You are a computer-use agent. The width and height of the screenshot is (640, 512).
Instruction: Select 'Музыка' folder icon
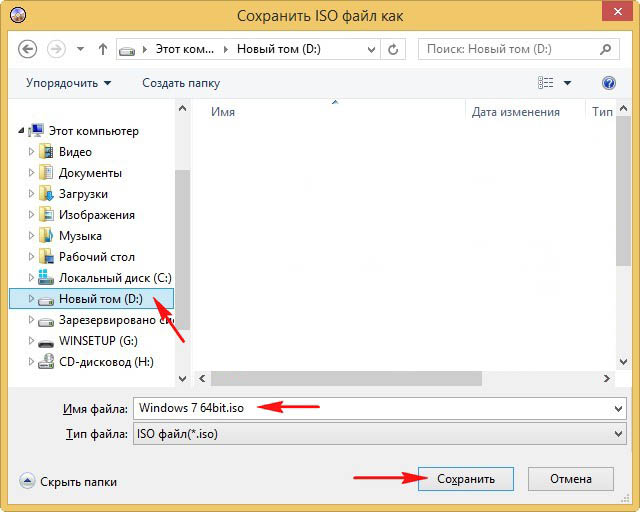(x=46, y=236)
